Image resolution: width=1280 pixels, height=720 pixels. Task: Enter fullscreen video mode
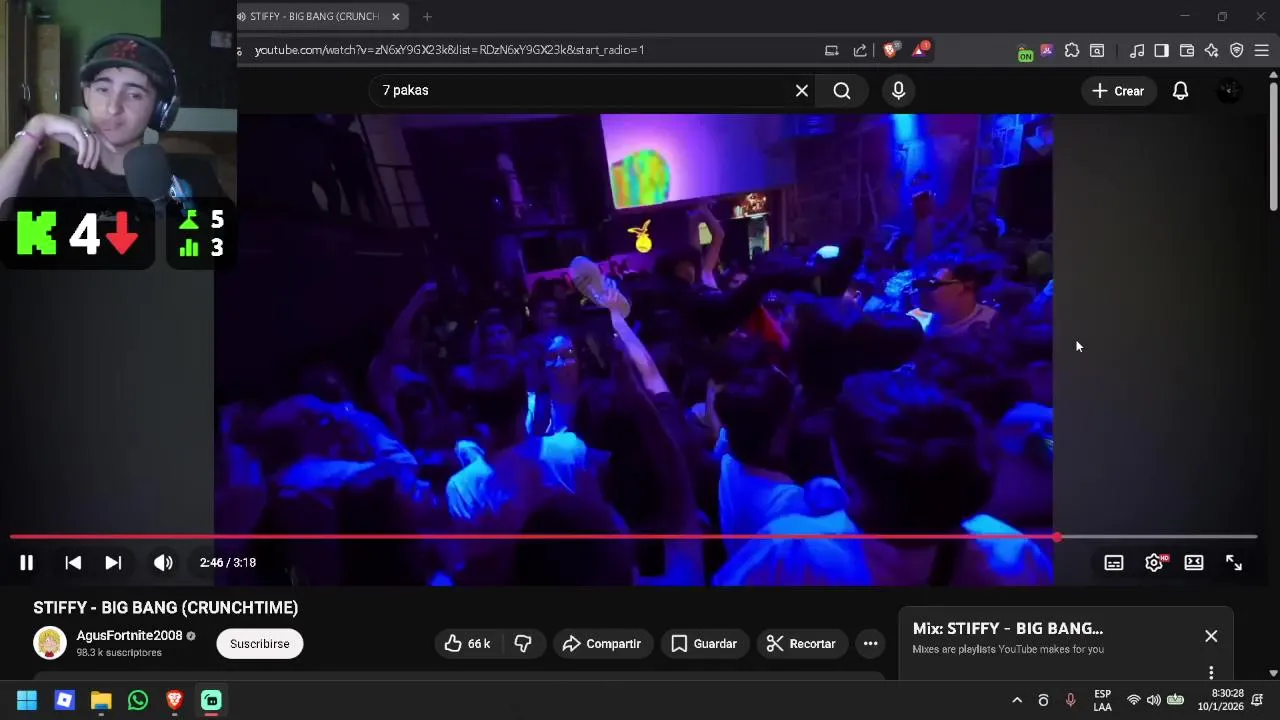pos(1234,563)
